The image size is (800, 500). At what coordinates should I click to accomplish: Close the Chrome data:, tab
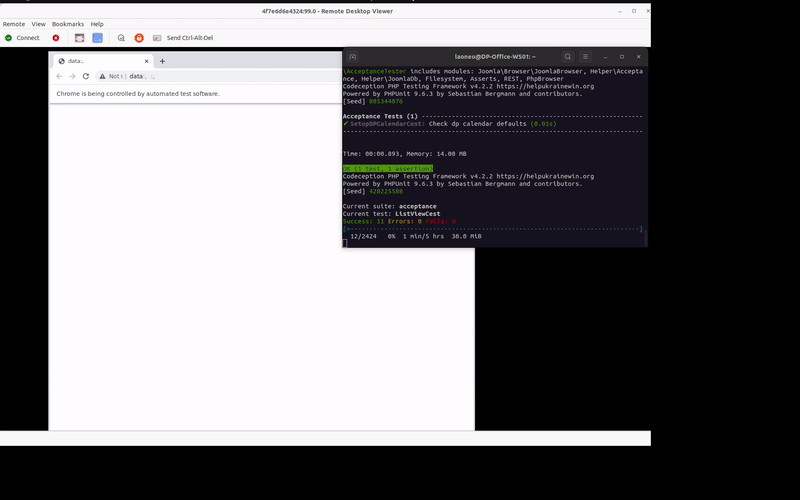pyautogui.click(x=146, y=61)
